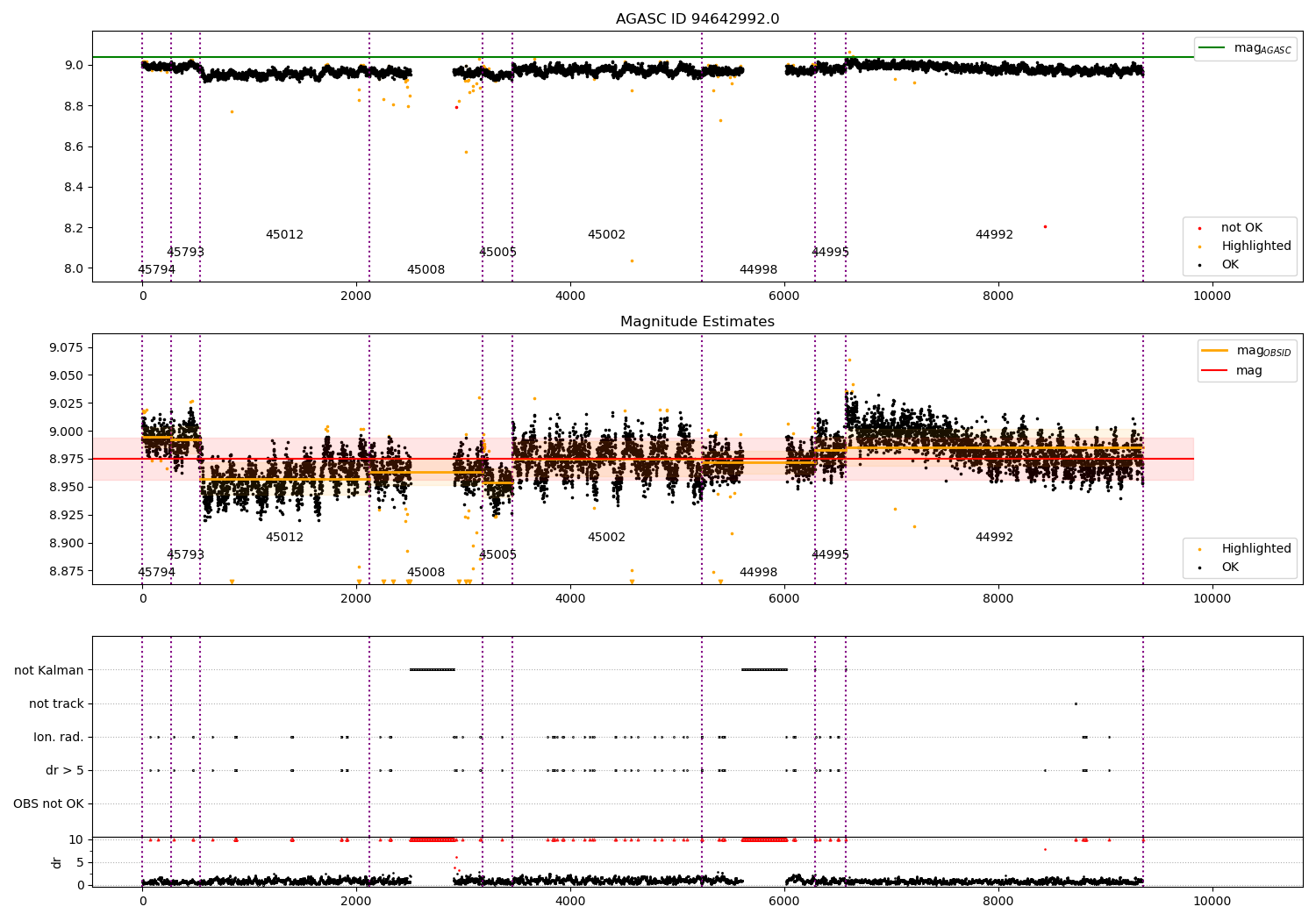Click the 'AGASC ID 94642992.0' plot title
This screenshot has width=1316, height=921.
[697, 19]
